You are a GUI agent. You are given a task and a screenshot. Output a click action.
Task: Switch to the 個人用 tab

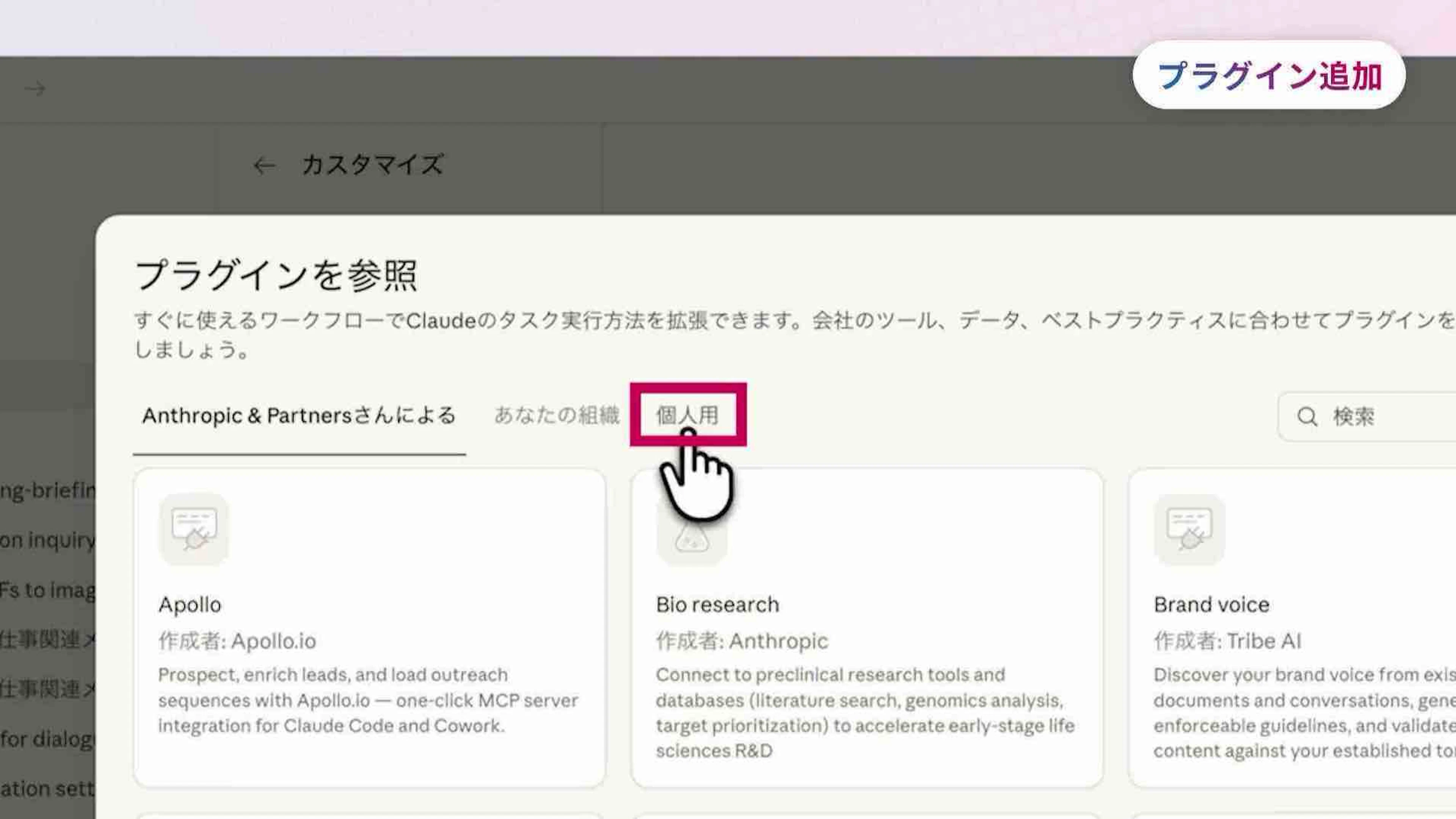[x=687, y=415]
